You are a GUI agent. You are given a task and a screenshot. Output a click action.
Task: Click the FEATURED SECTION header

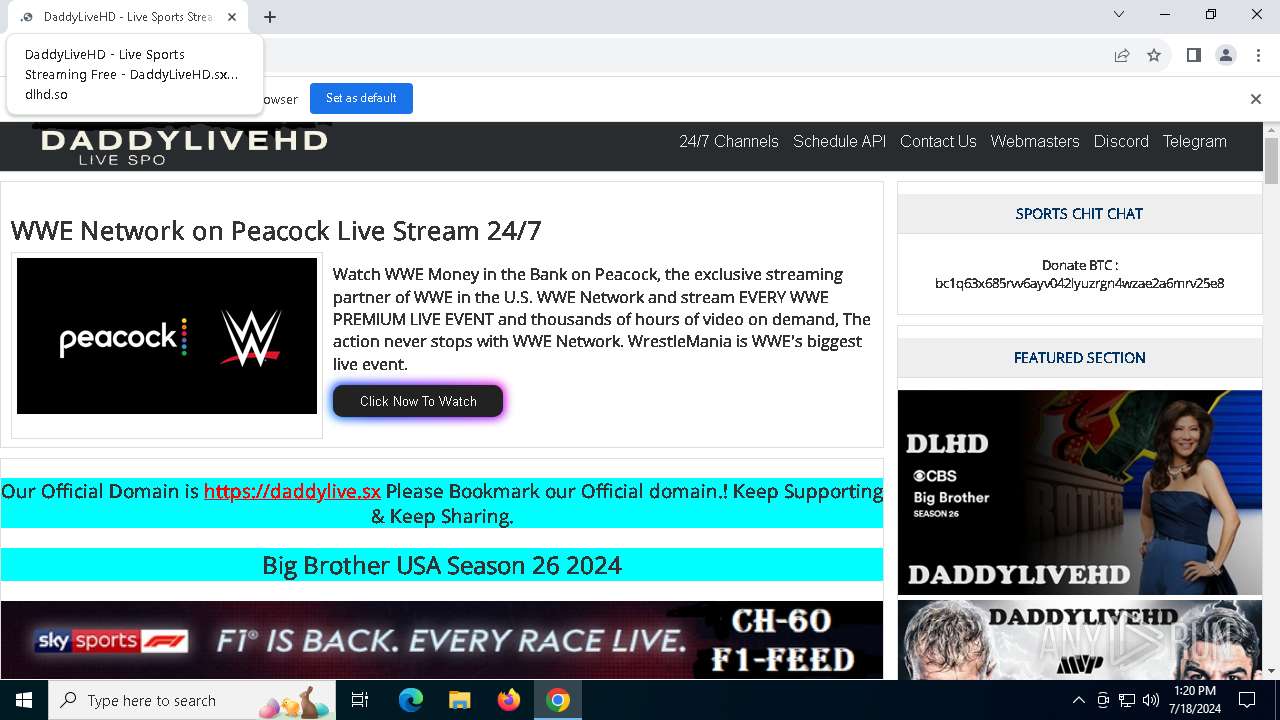pyautogui.click(x=1080, y=357)
